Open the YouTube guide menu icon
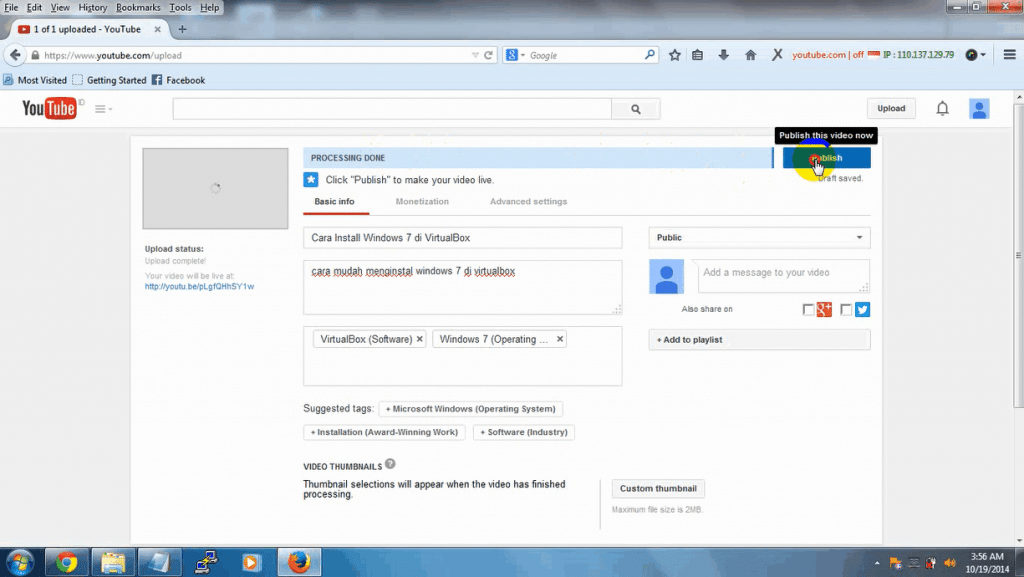Image resolution: width=1024 pixels, height=577 pixels. point(103,109)
